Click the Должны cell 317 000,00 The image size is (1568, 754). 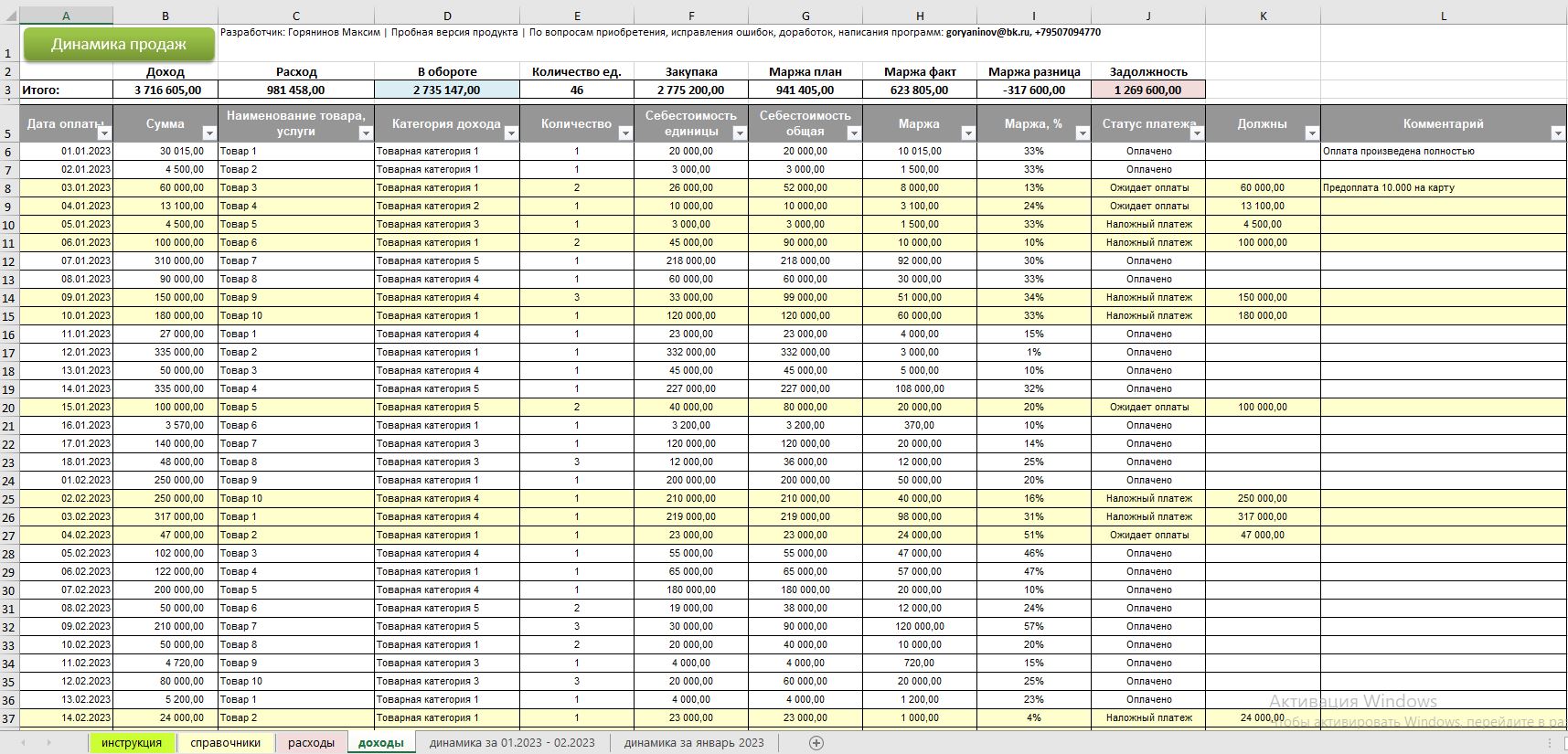[1263, 516]
